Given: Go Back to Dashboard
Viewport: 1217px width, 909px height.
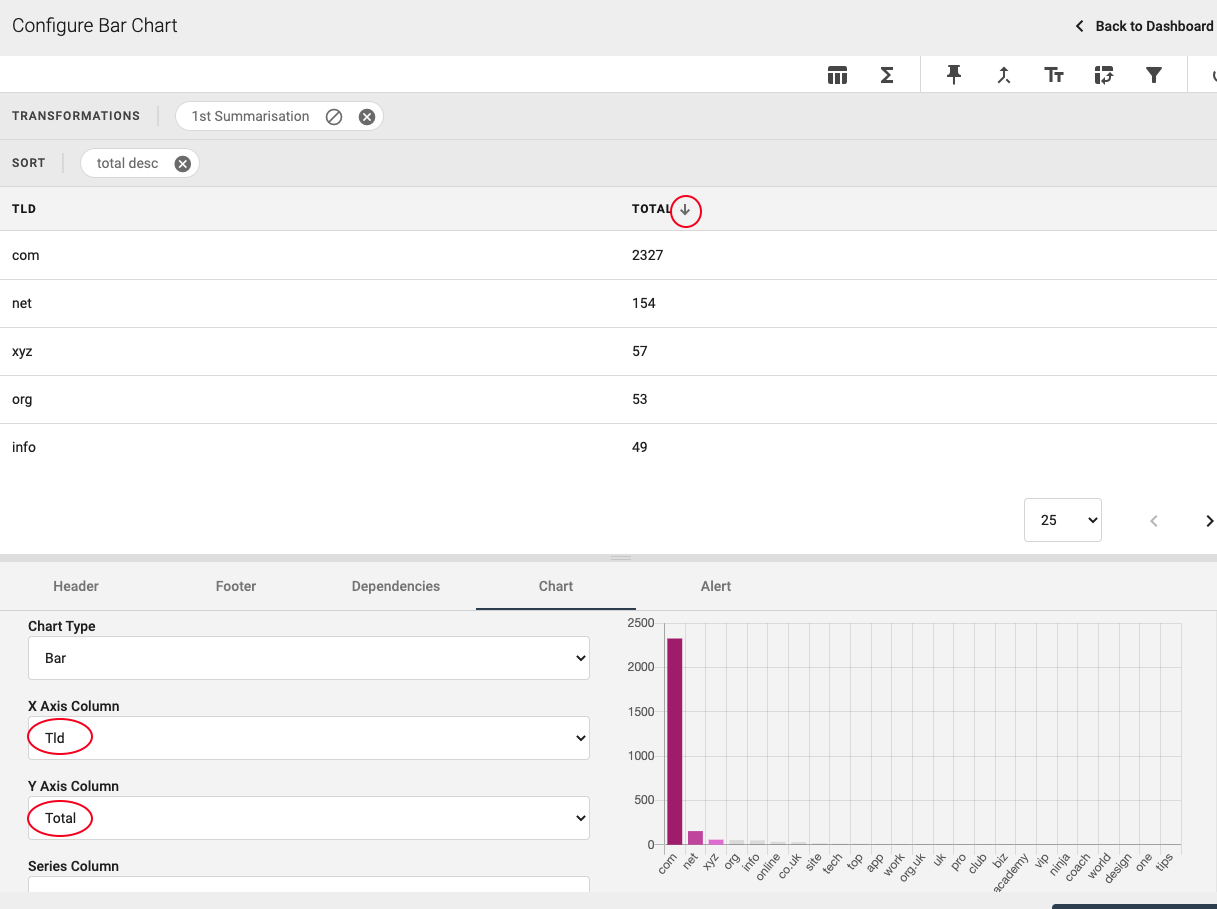Looking at the screenshot, I should coord(1144,26).
